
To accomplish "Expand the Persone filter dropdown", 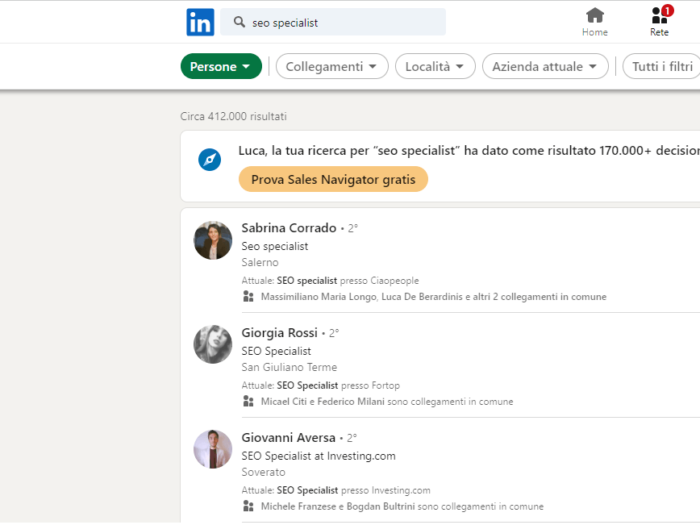I will [221, 67].
